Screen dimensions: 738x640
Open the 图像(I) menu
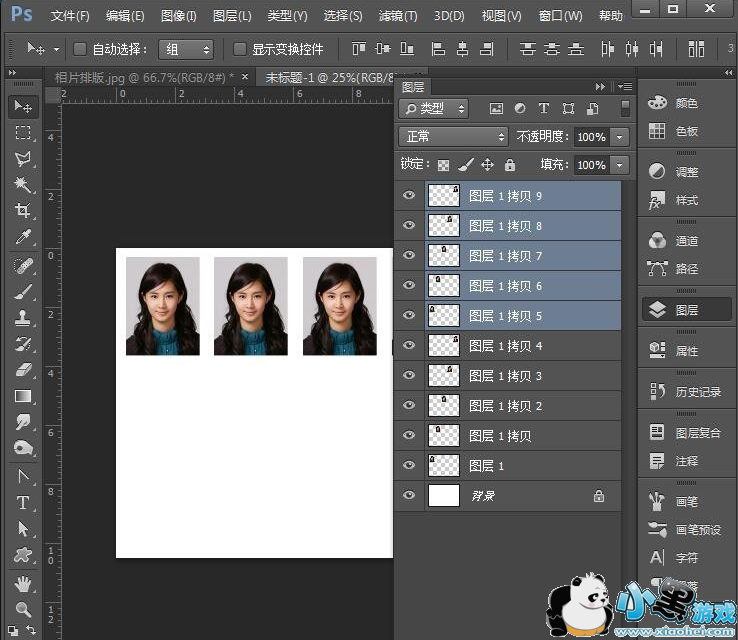click(x=179, y=16)
